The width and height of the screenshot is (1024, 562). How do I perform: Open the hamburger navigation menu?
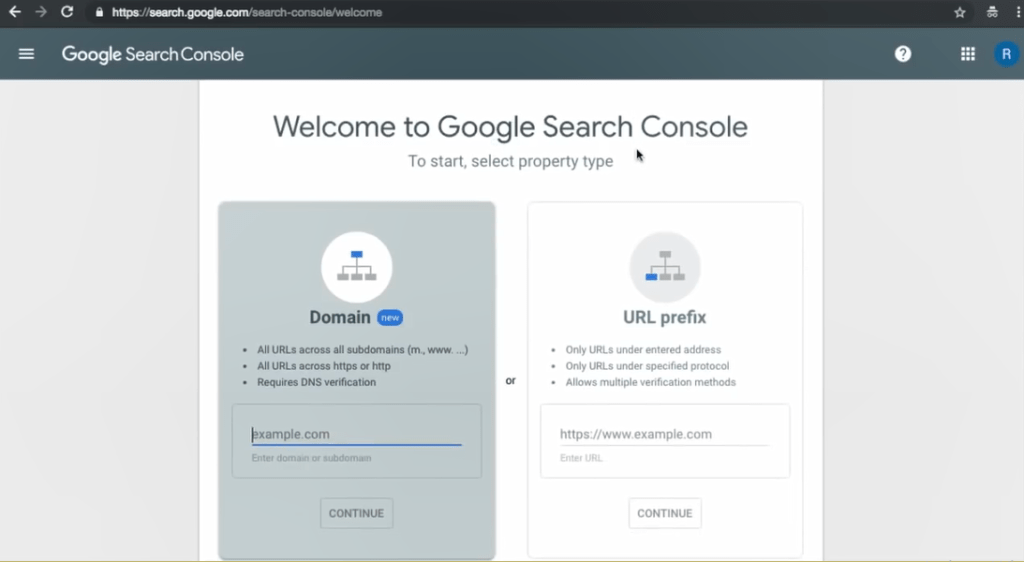pos(26,54)
